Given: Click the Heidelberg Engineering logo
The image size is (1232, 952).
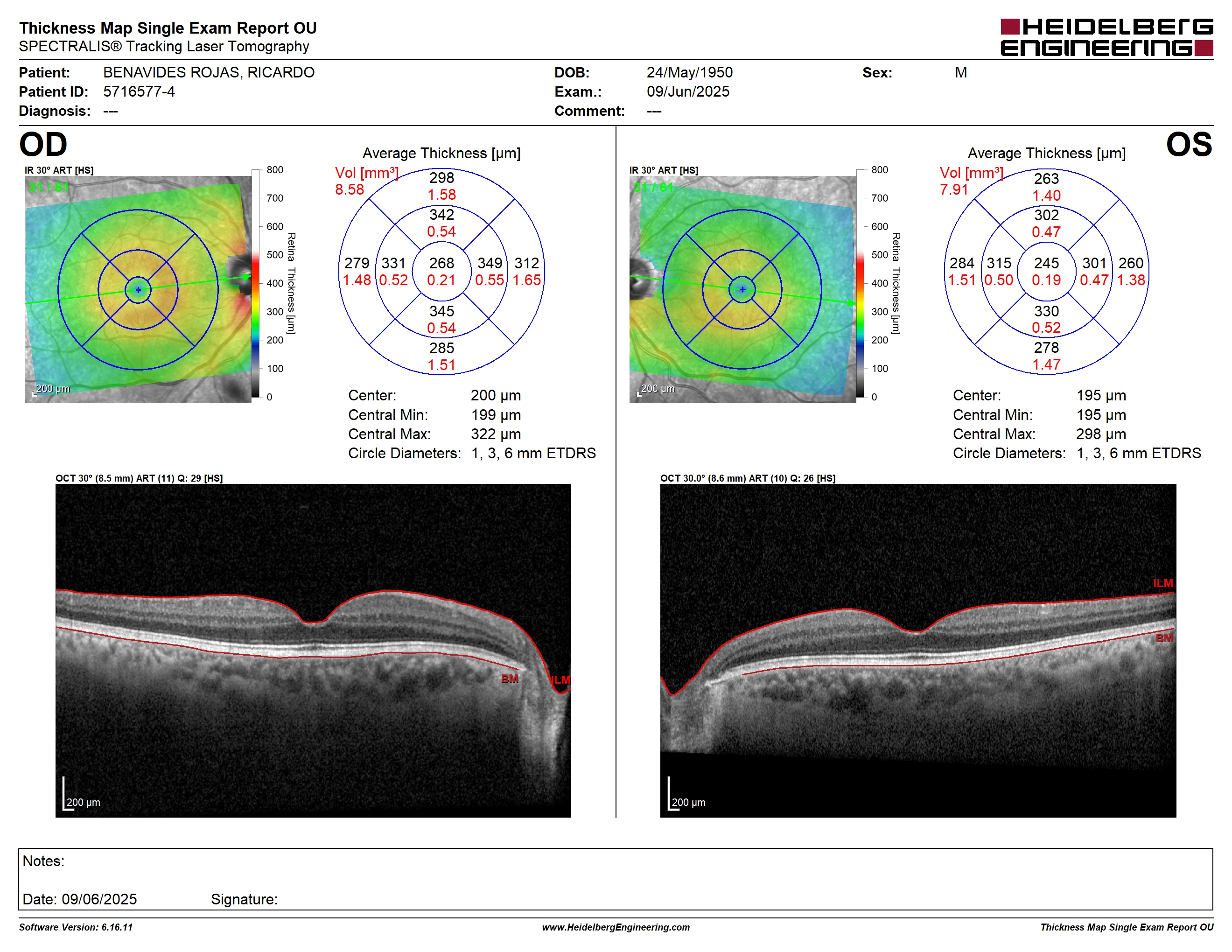Looking at the screenshot, I should [1106, 37].
